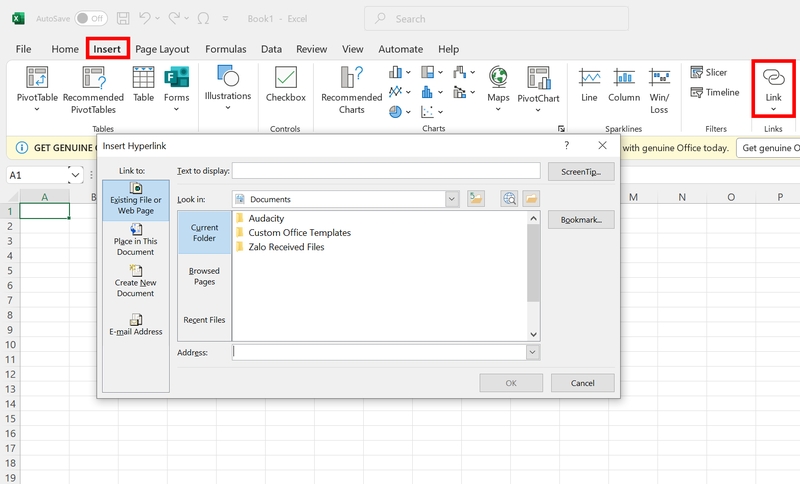The width and height of the screenshot is (800, 484).
Task: Click the Undo icon
Action: click(x=145, y=18)
